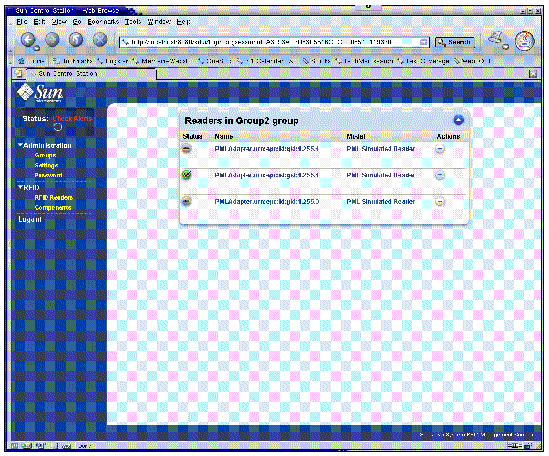Open the Actions button for the third reader
Image resolution: width=549 pixels, height=456 pixels.
click(440, 202)
